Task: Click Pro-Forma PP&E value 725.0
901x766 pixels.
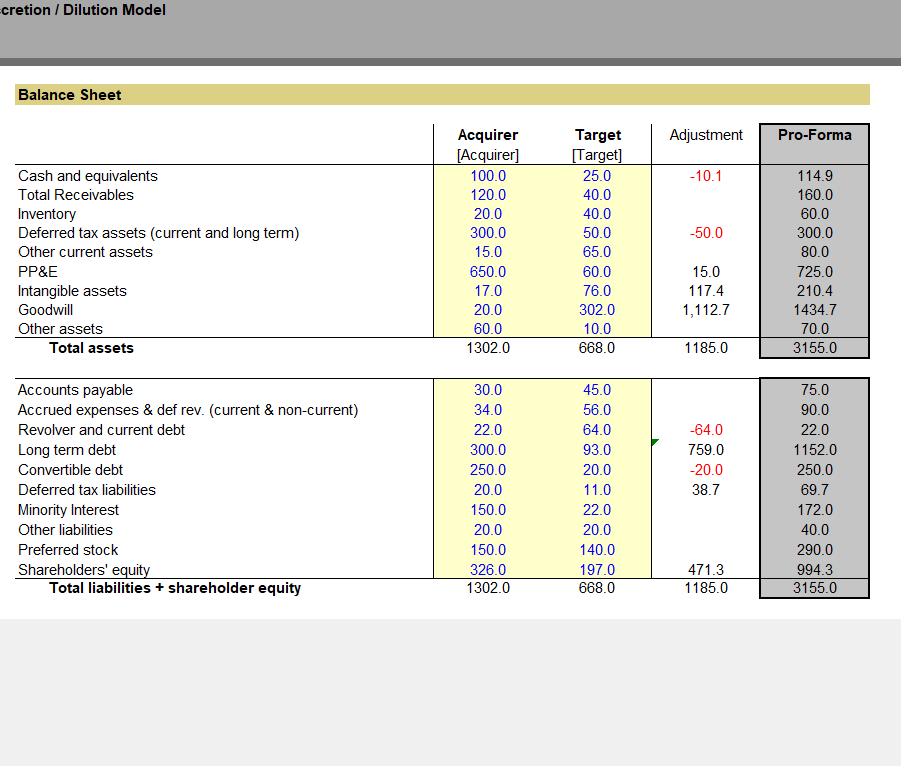Action: [815, 272]
